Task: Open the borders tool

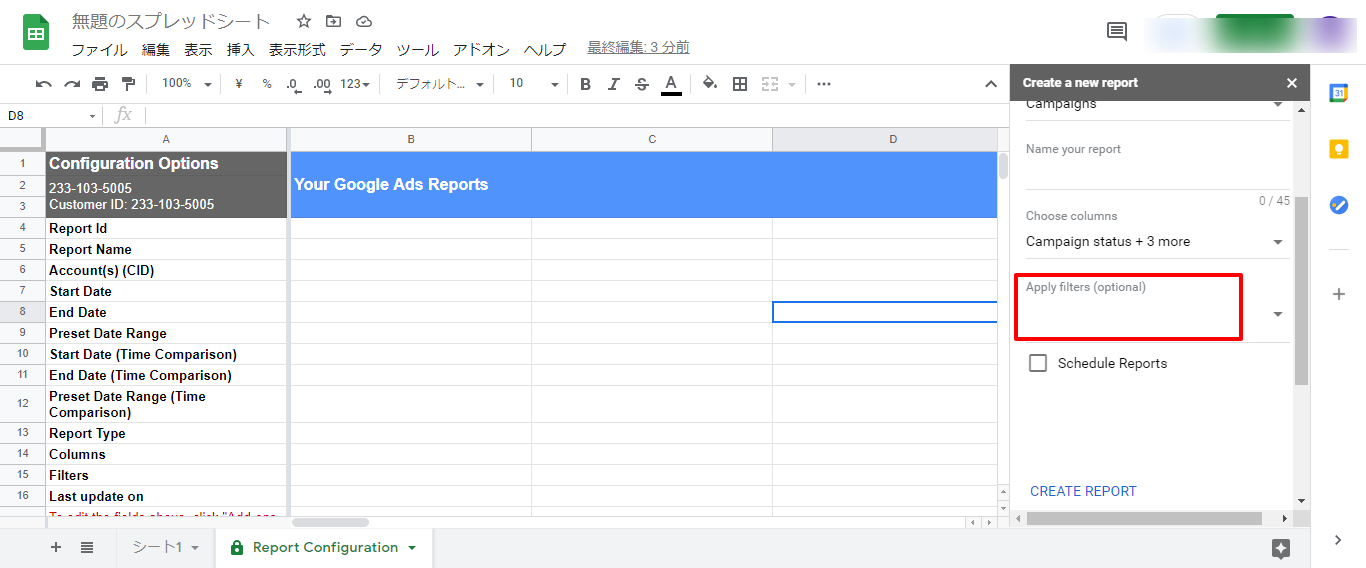Action: [x=740, y=84]
